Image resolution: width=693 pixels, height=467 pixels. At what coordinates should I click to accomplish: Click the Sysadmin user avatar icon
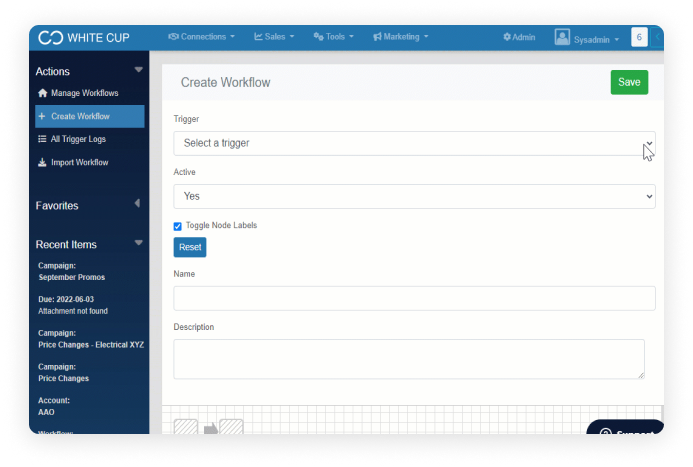562,38
